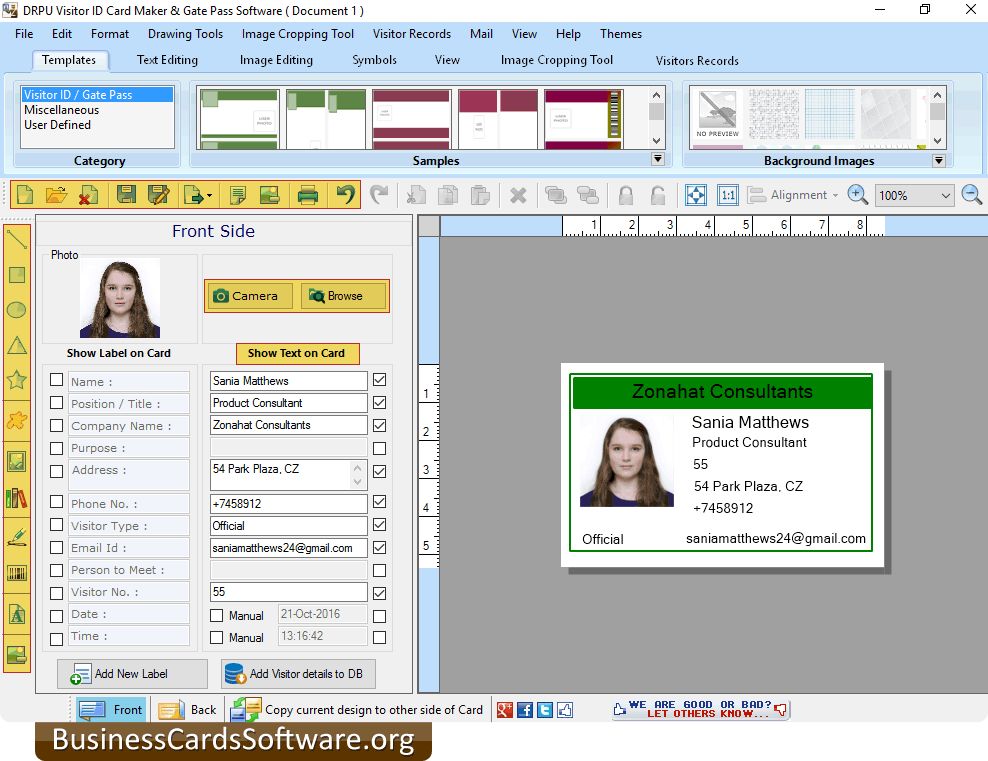Viewport: 988px width, 761px height.
Task: Click the Zoom out magnifier icon
Action: 972,195
